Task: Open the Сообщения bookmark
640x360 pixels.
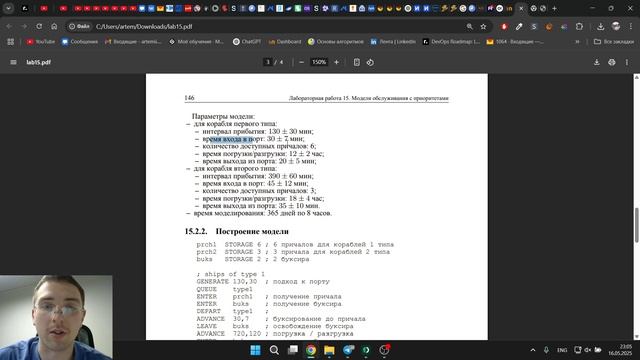Action: [80, 42]
